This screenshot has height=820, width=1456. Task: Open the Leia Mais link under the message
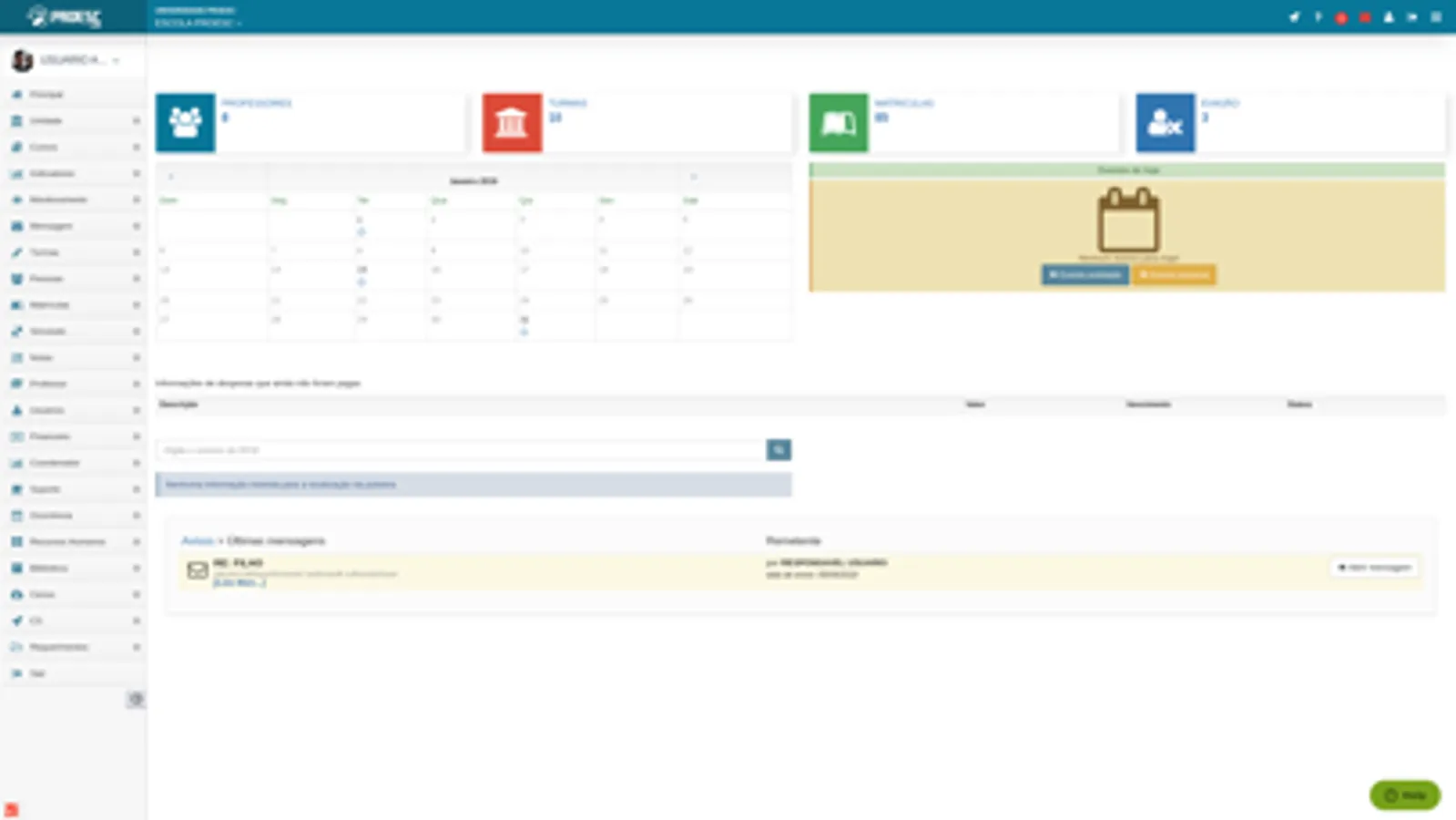(239, 582)
